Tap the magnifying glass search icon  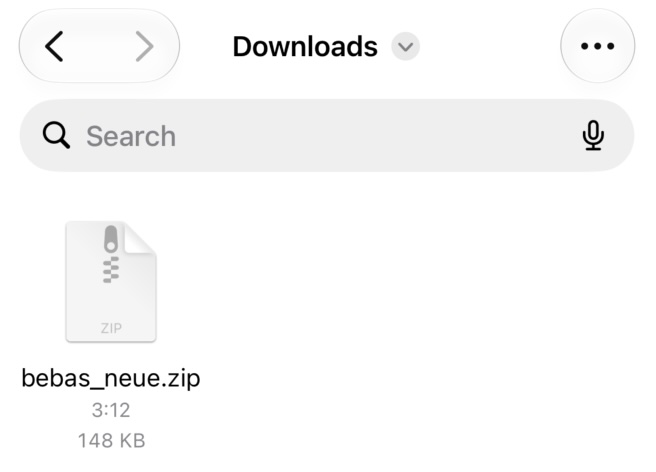pos(56,135)
